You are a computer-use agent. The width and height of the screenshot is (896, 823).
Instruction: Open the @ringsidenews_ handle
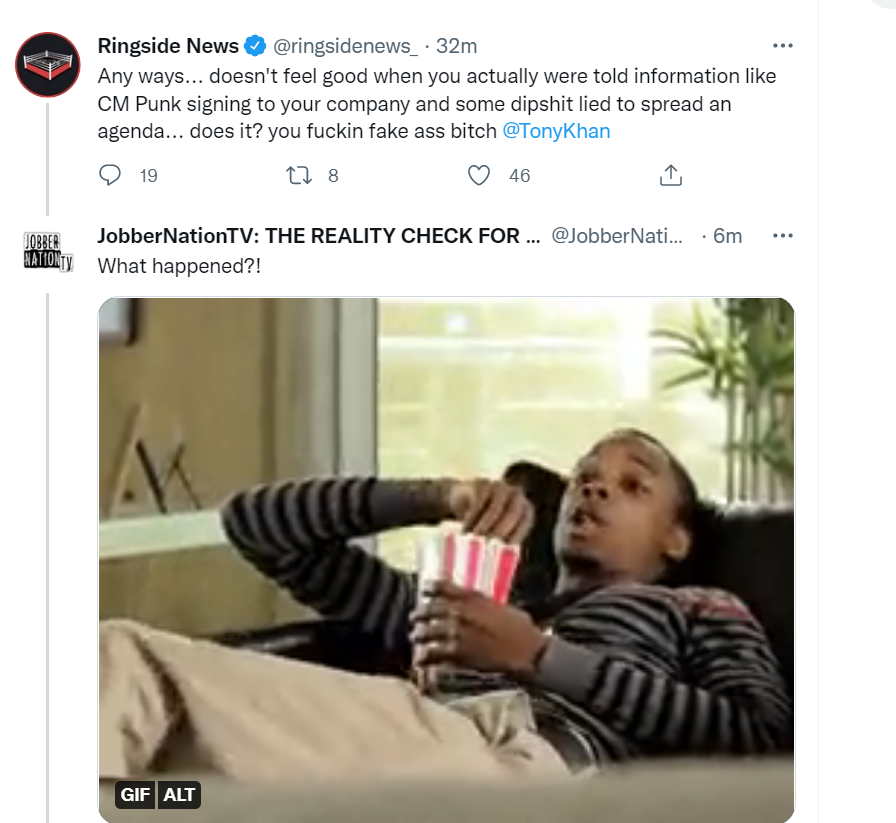coord(345,46)
